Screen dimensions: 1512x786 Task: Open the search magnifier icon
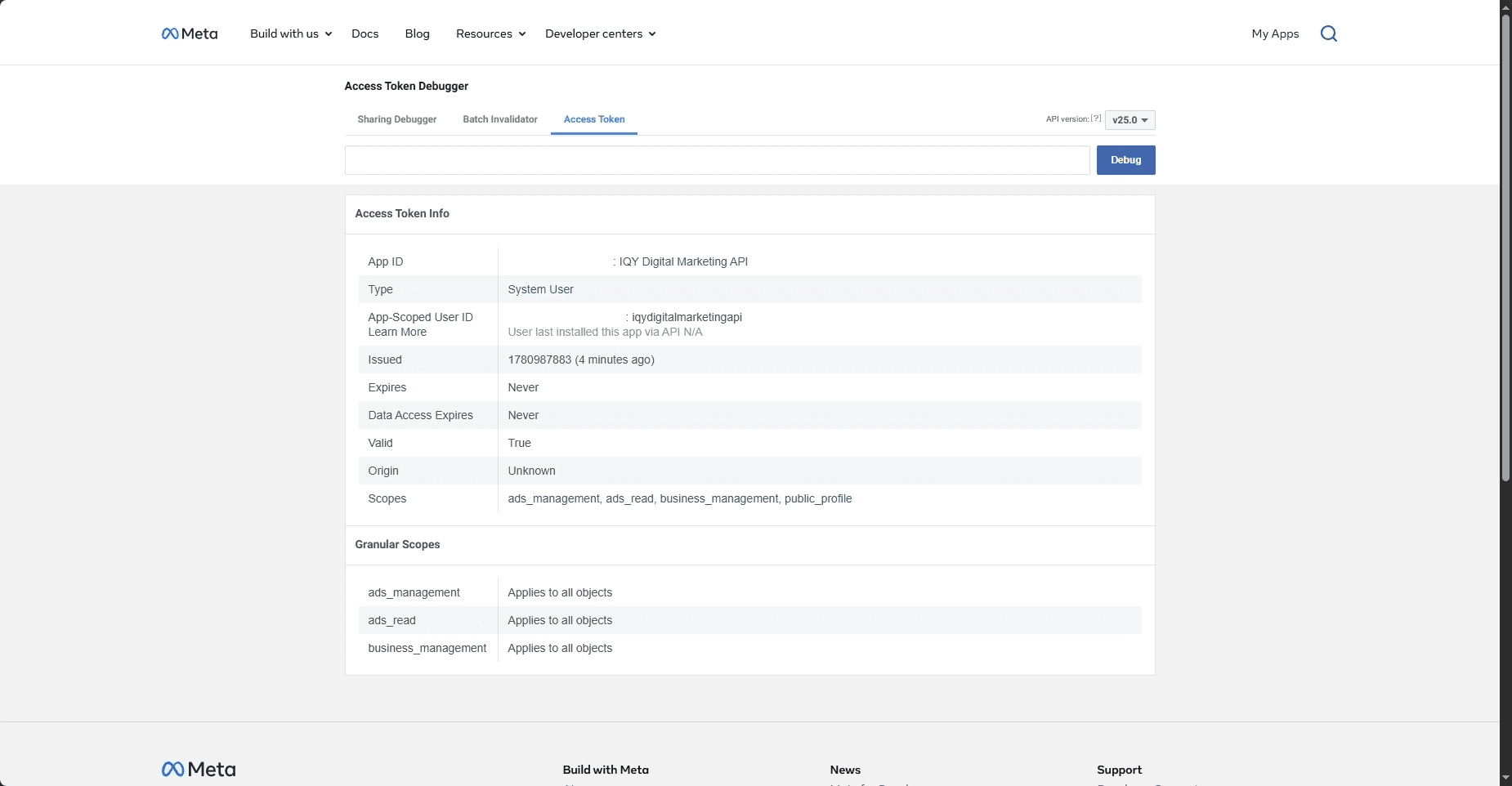point(1329,33)
